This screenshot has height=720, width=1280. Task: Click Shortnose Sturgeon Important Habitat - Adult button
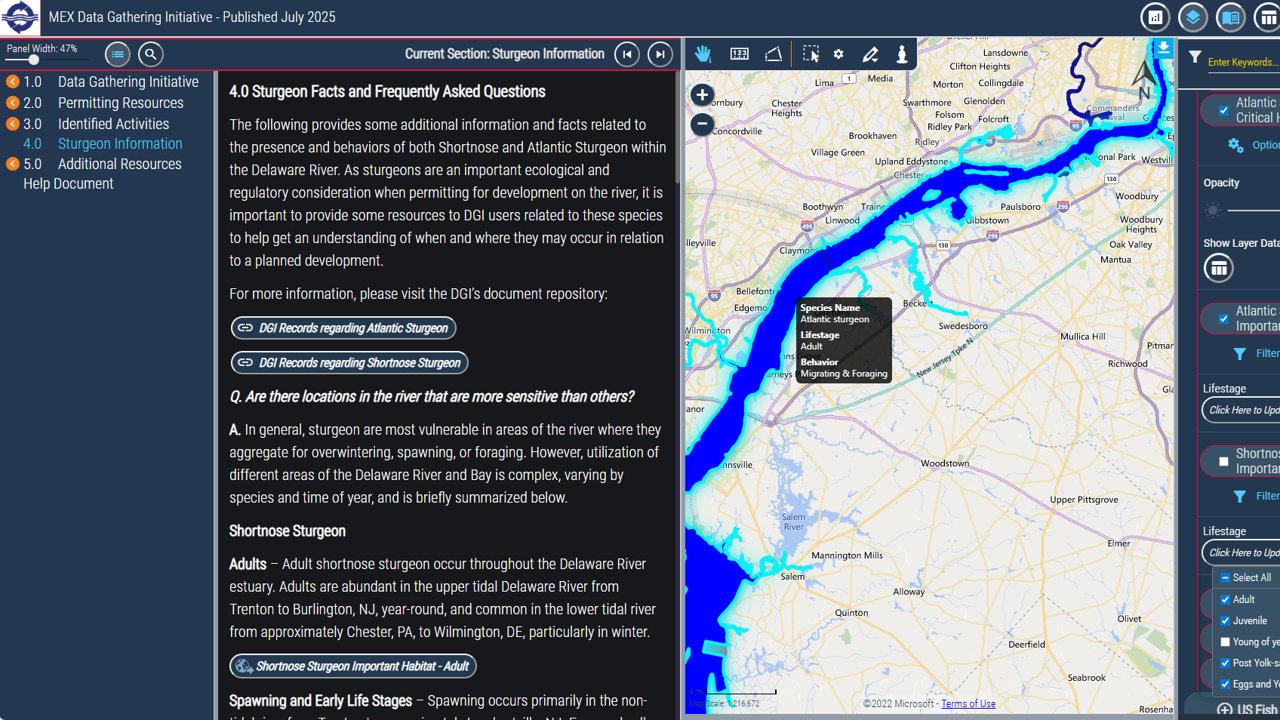point(352,666)
